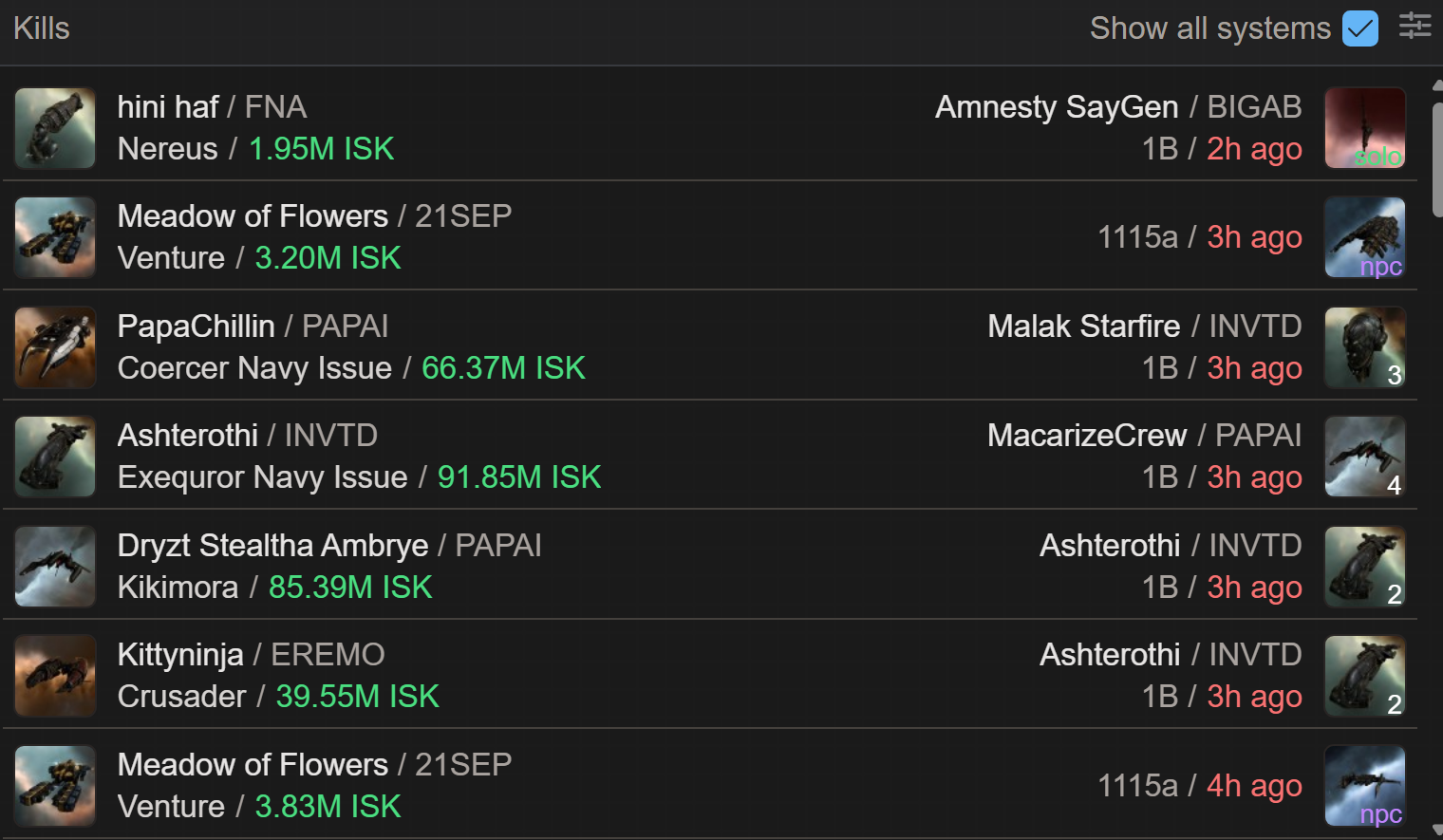This screenshot has height=840, width=1443.
Task: Click Malak Starfire attacker name
Action: click(1083, 327)
